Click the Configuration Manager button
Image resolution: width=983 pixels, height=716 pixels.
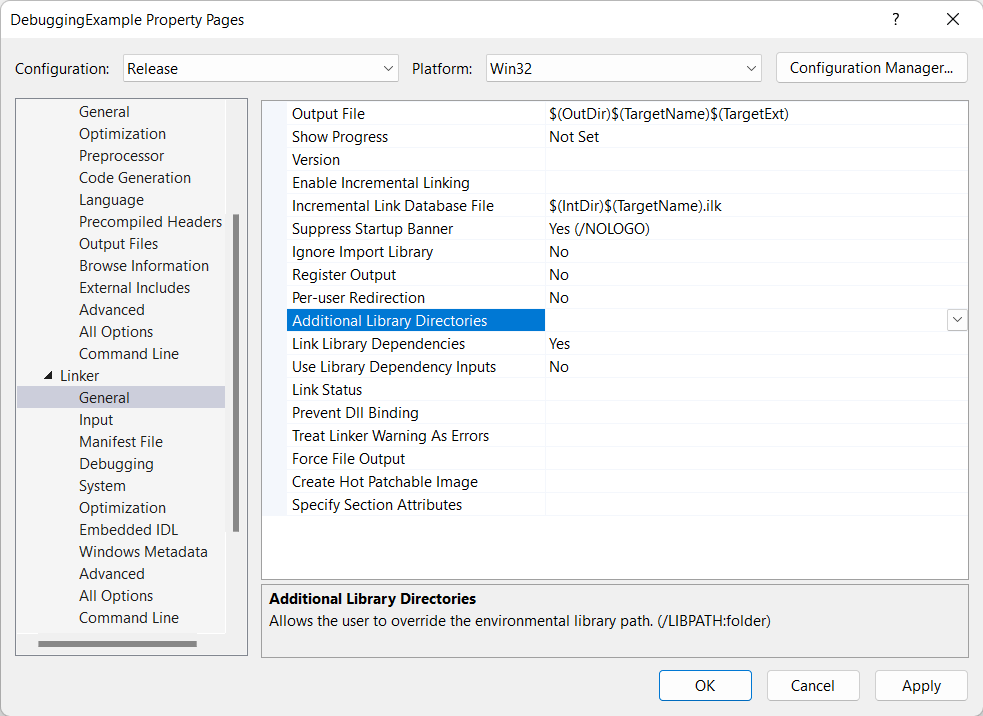871,68
